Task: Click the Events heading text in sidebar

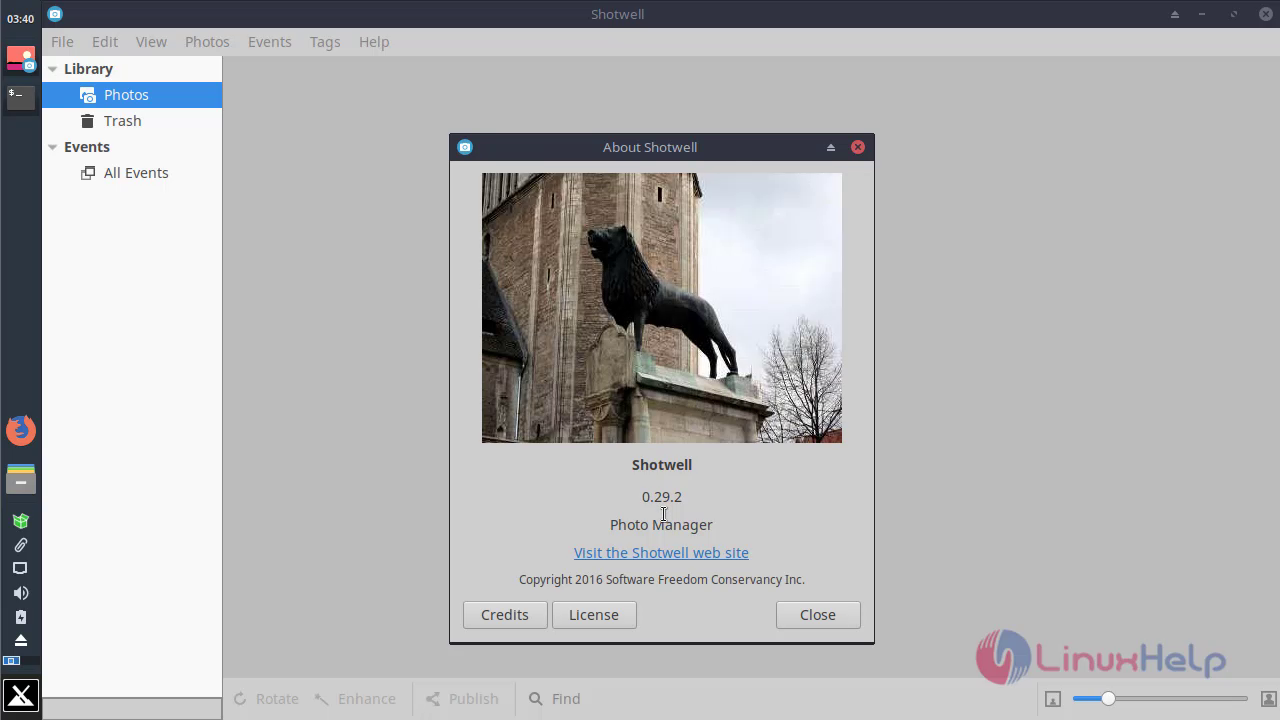Action: [x=87, y=147]
